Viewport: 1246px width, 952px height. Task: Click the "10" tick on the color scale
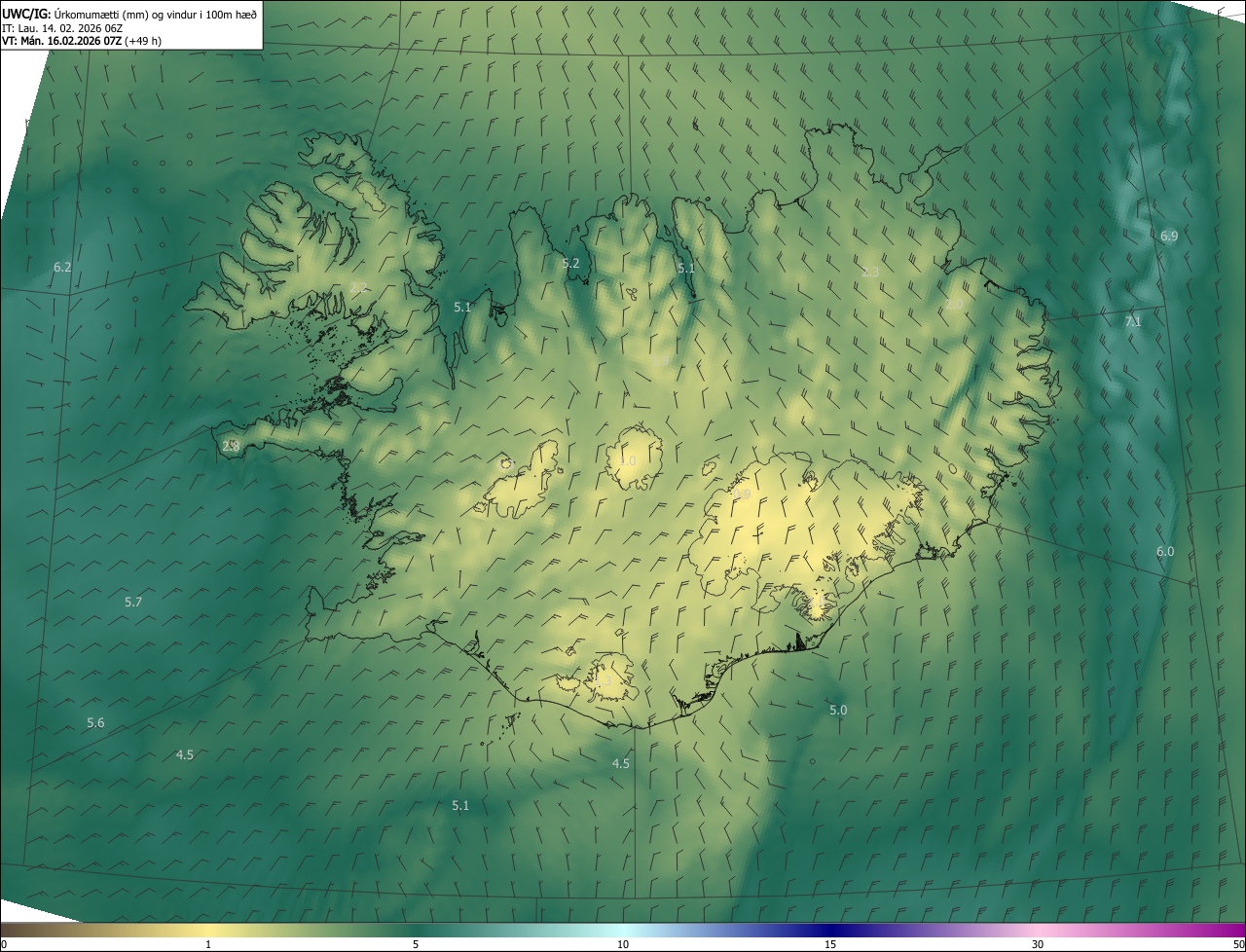click(x=623, y=945)
